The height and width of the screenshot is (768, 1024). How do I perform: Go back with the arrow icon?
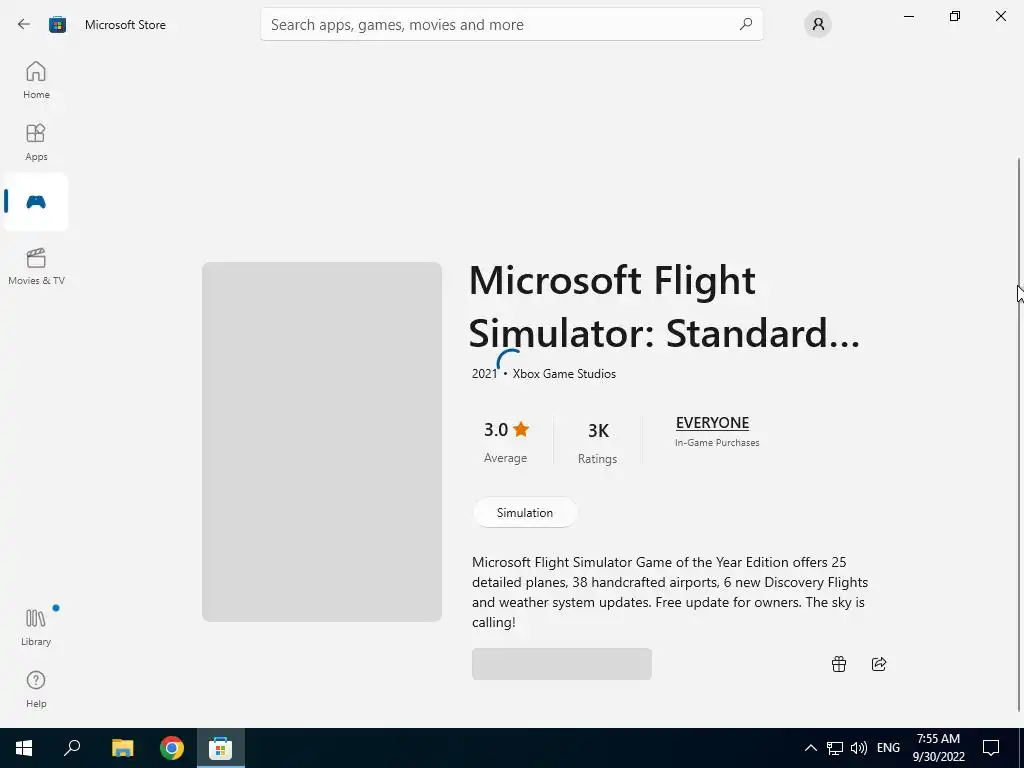24,24
